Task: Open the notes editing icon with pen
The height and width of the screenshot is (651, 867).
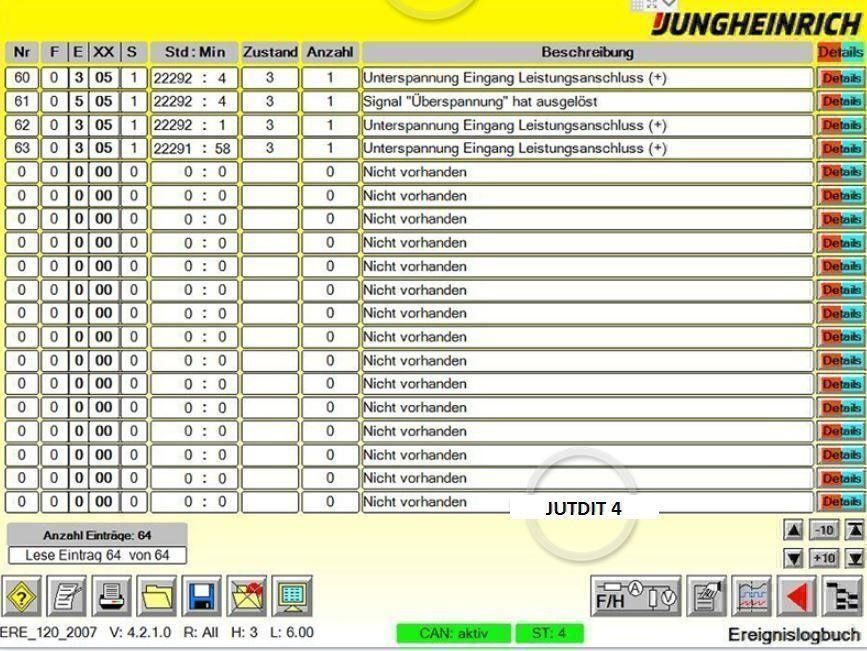Action: pyautogui.click(x=67, y=597)
